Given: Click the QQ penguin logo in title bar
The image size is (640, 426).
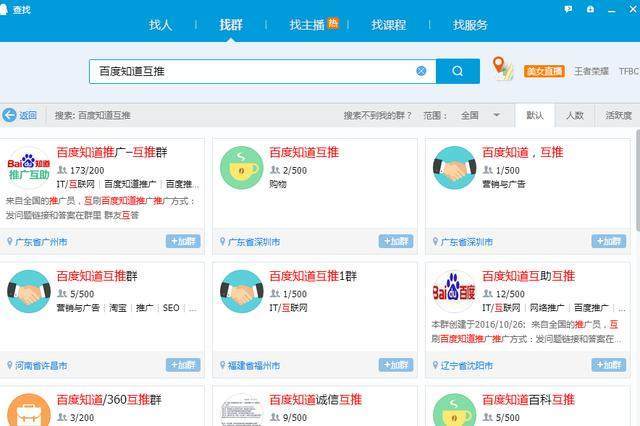Looking at the screenshot, I should (x=3, y=9).
